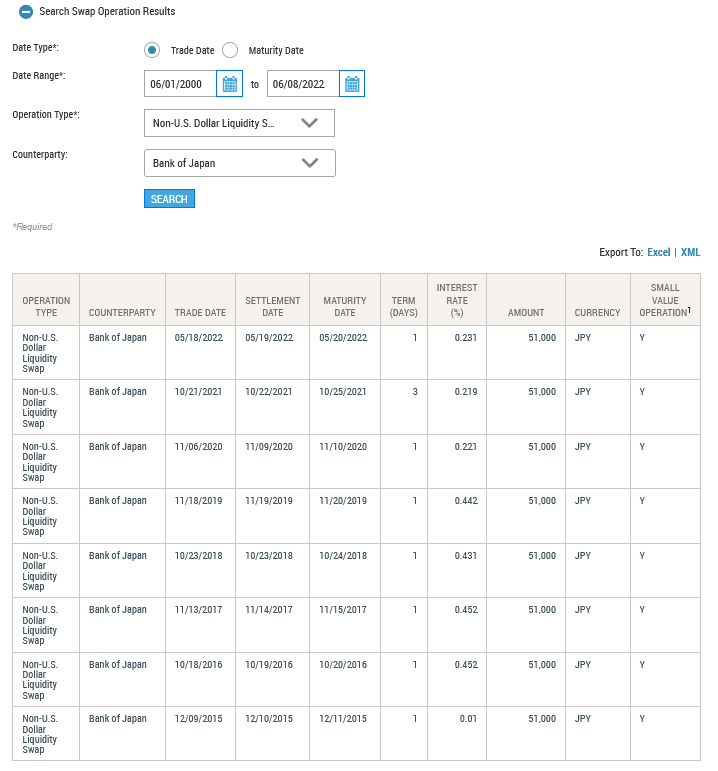
Task: Select the Maturity Date radio button
Action: [230, 50]
